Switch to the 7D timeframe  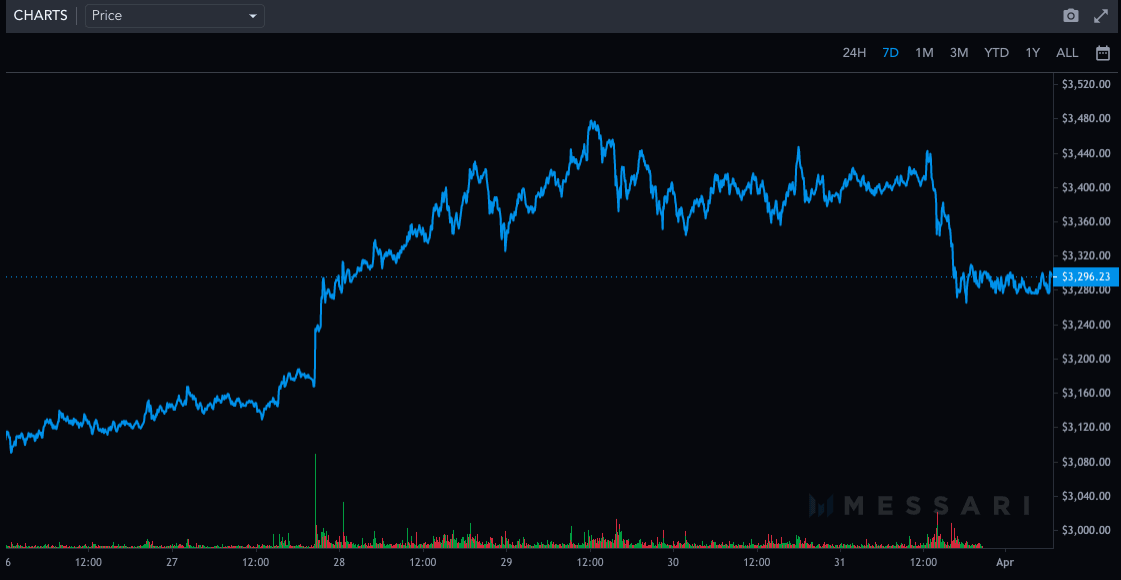coord(890,52)
